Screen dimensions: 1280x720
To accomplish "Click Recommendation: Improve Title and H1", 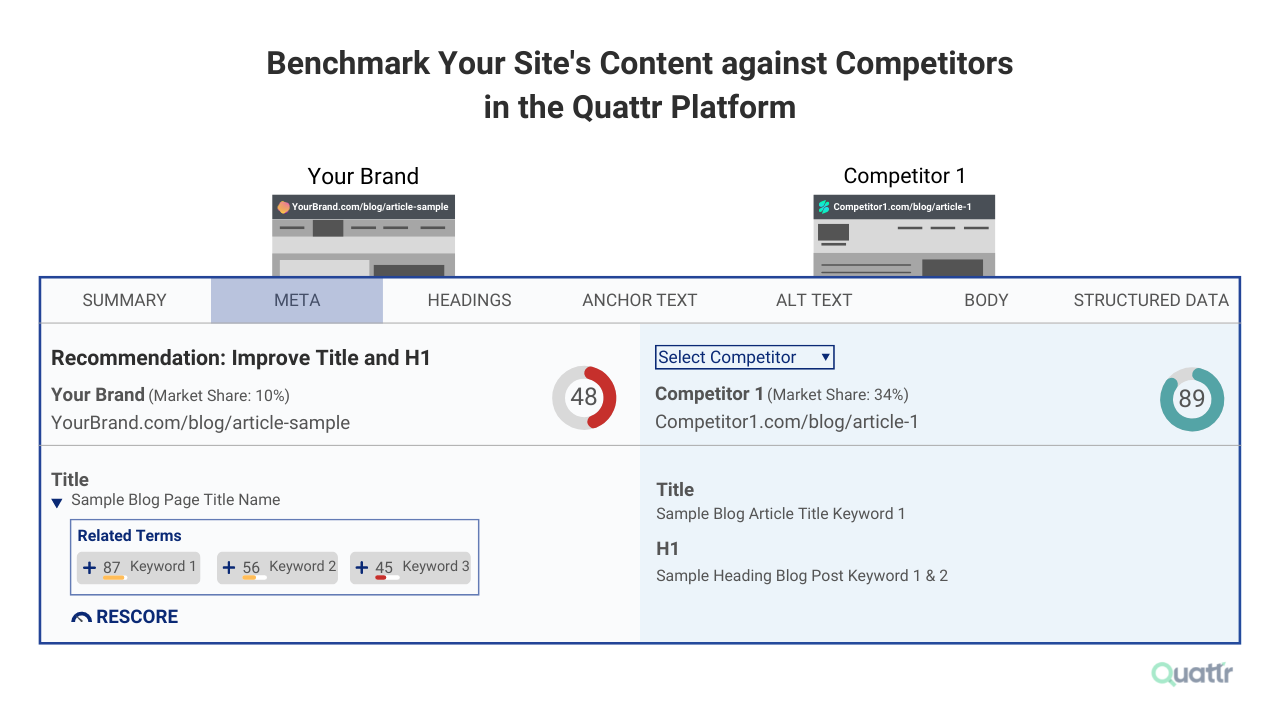I will (241, 358).
